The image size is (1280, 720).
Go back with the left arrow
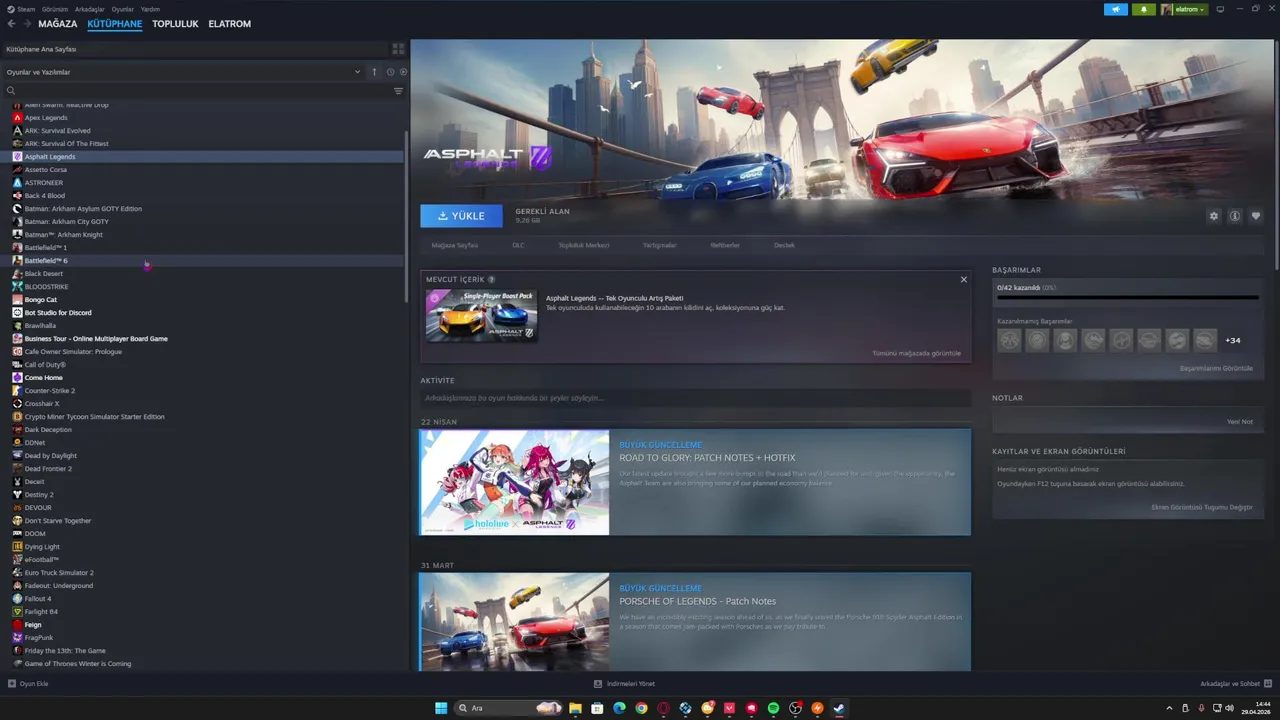point(12,23)
